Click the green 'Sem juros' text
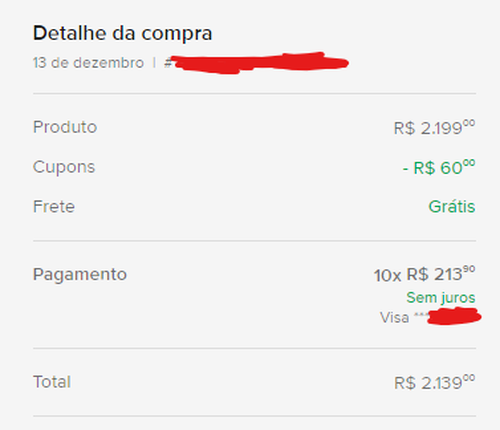This screenshot has height=430, width=500. click(x=441, y=298)
